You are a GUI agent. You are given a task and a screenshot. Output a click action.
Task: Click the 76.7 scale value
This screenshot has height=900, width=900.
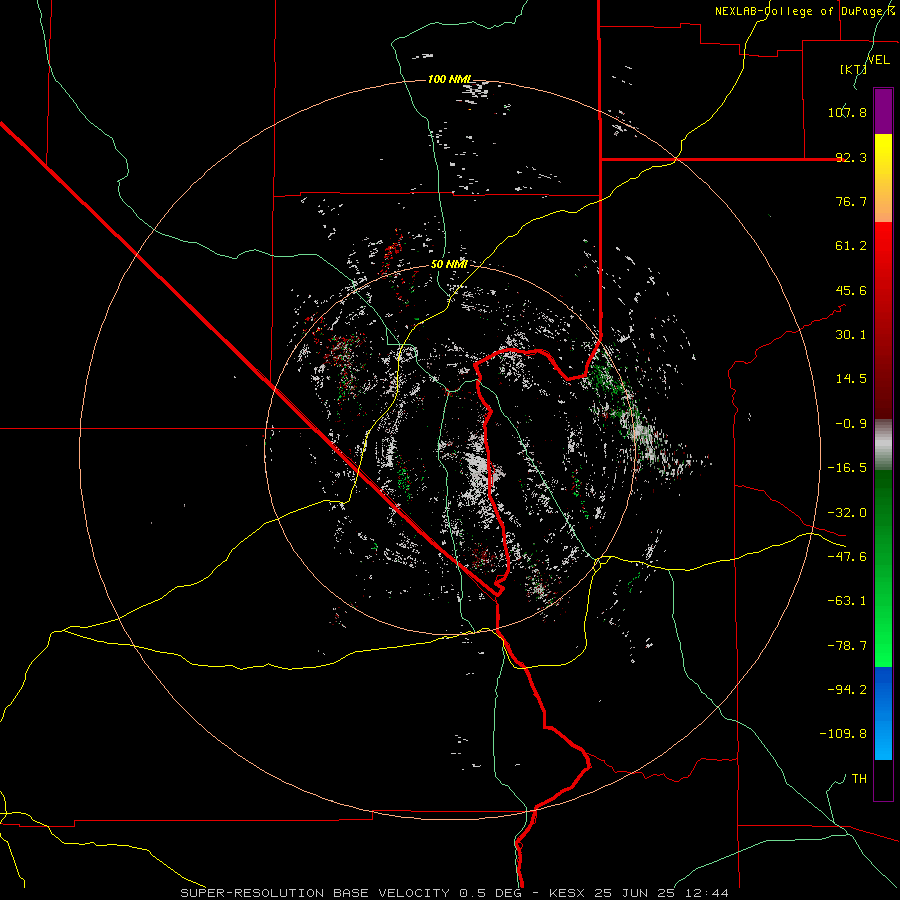click(851, 201)
